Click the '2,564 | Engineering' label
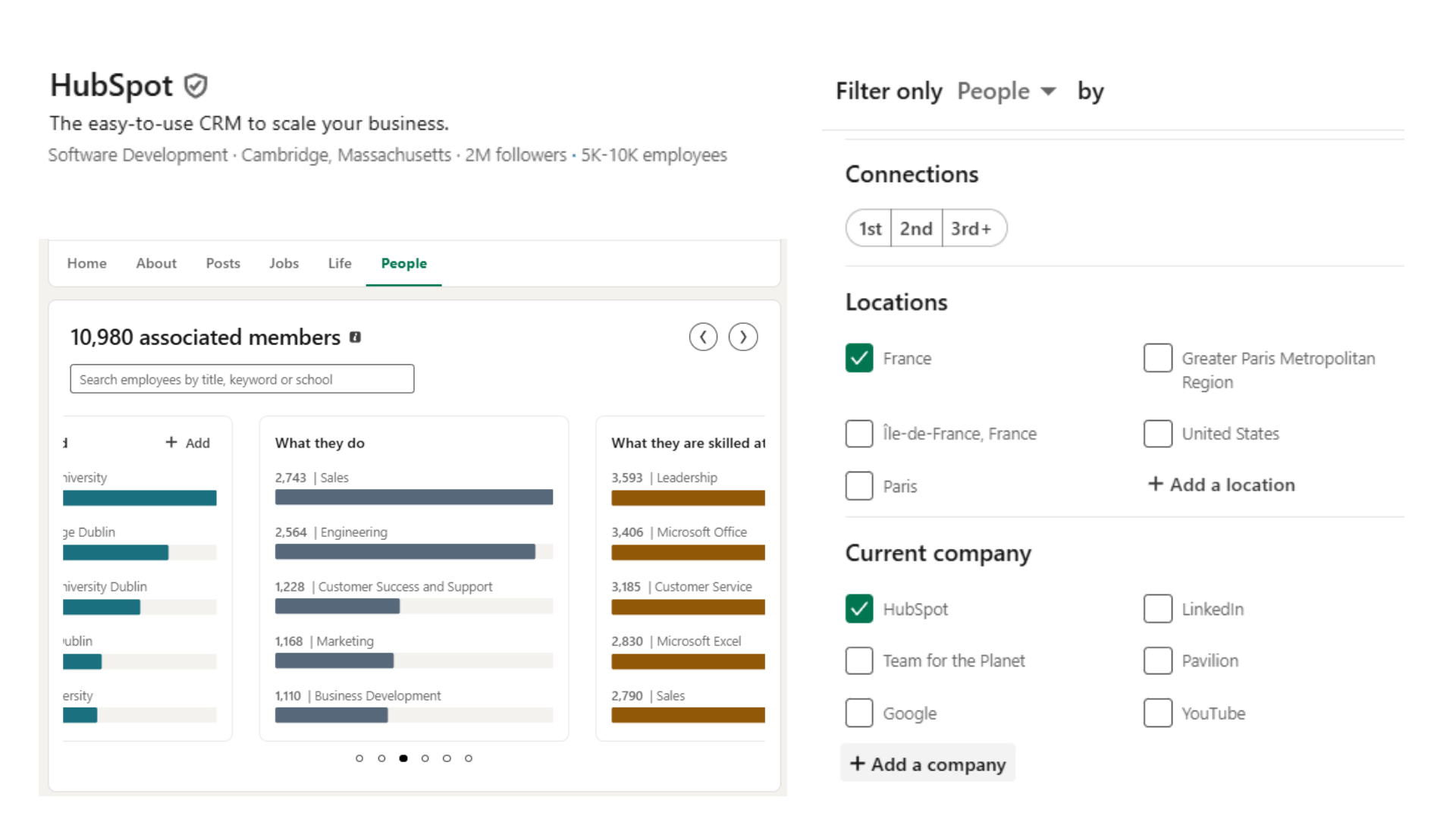This screenshot has width=1456, height=819. coord(331,532)
